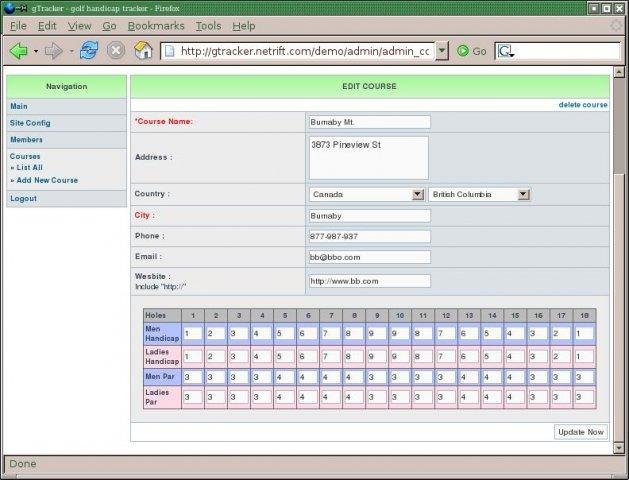The width and height of the screenshot is (629, 480).
Task: Expand the Country dropdown showing Canada
Action: coord(367,194)
